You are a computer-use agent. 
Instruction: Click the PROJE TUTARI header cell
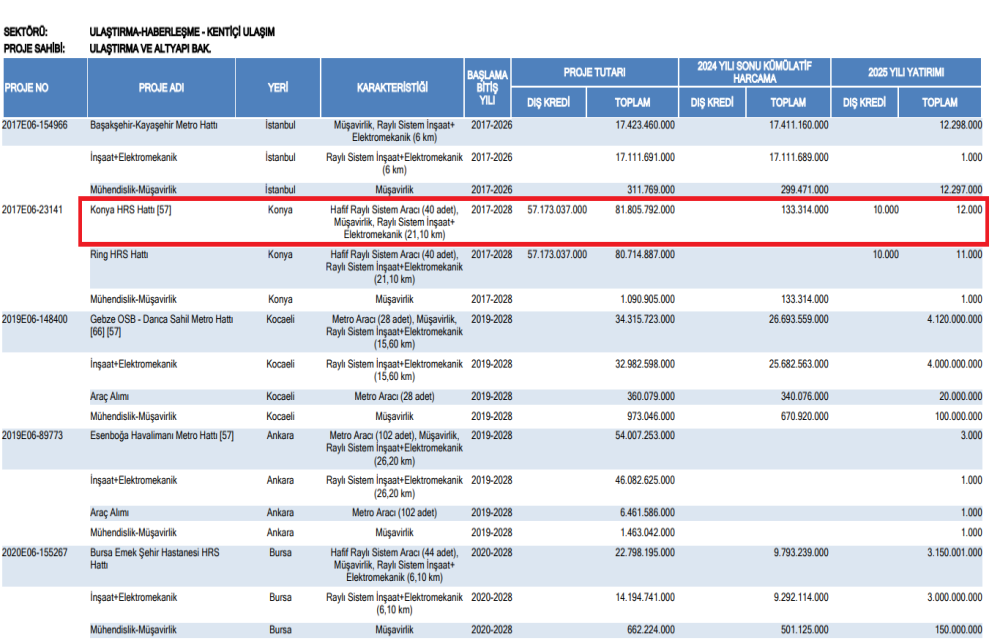594,73
